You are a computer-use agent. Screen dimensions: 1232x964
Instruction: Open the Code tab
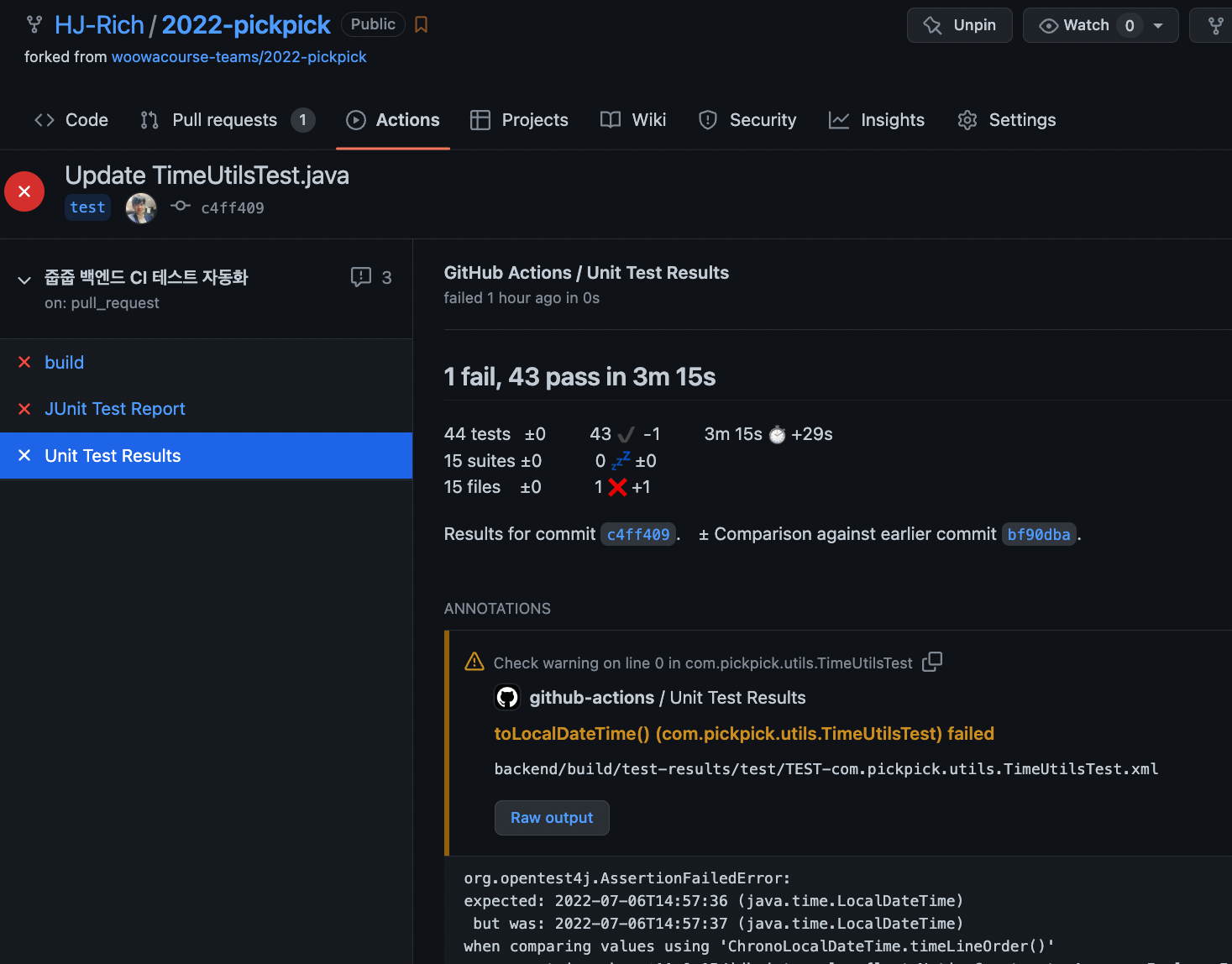(71, 120)
